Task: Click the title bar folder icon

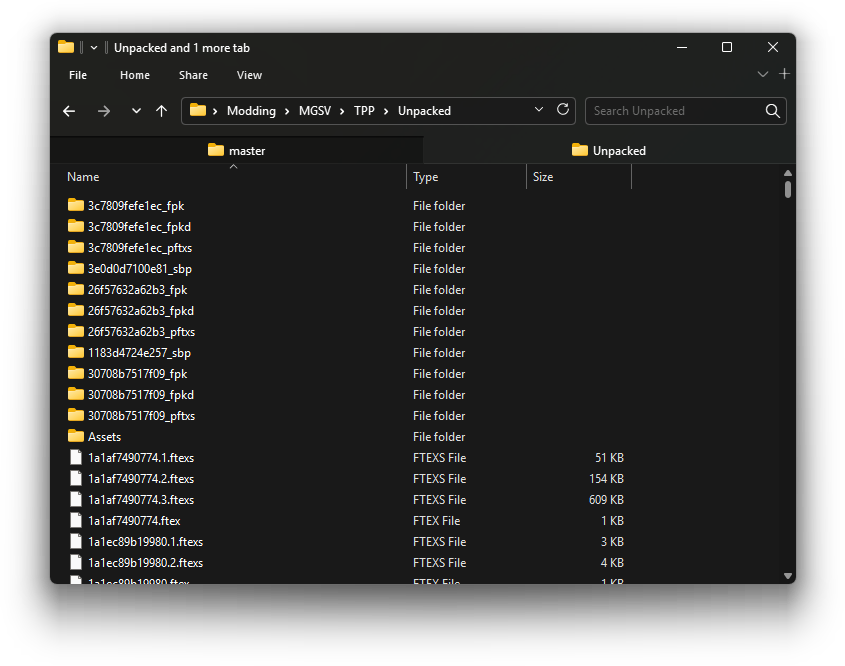Action: 66,47
